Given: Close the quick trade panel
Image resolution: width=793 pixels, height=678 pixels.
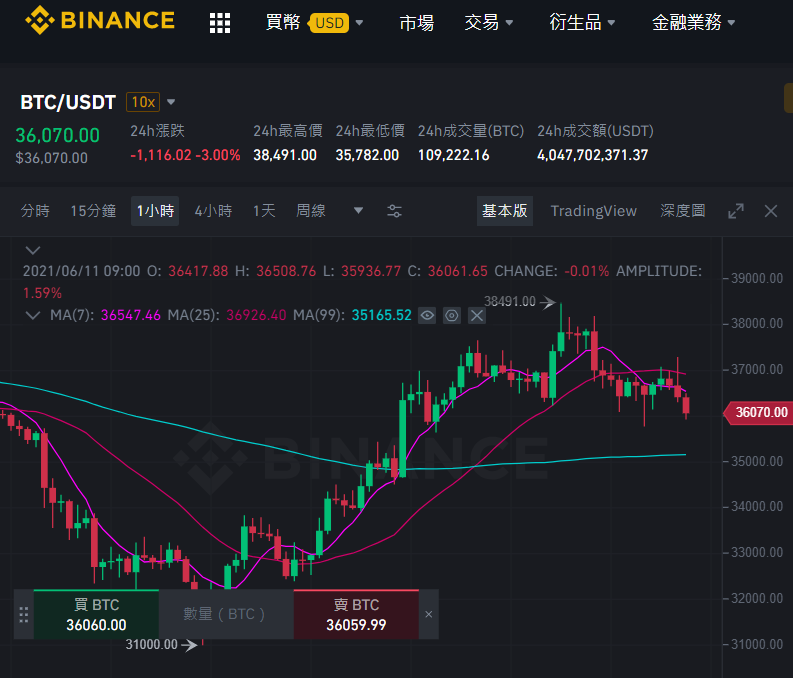Looking at the screenshot, I should (428, 614).
